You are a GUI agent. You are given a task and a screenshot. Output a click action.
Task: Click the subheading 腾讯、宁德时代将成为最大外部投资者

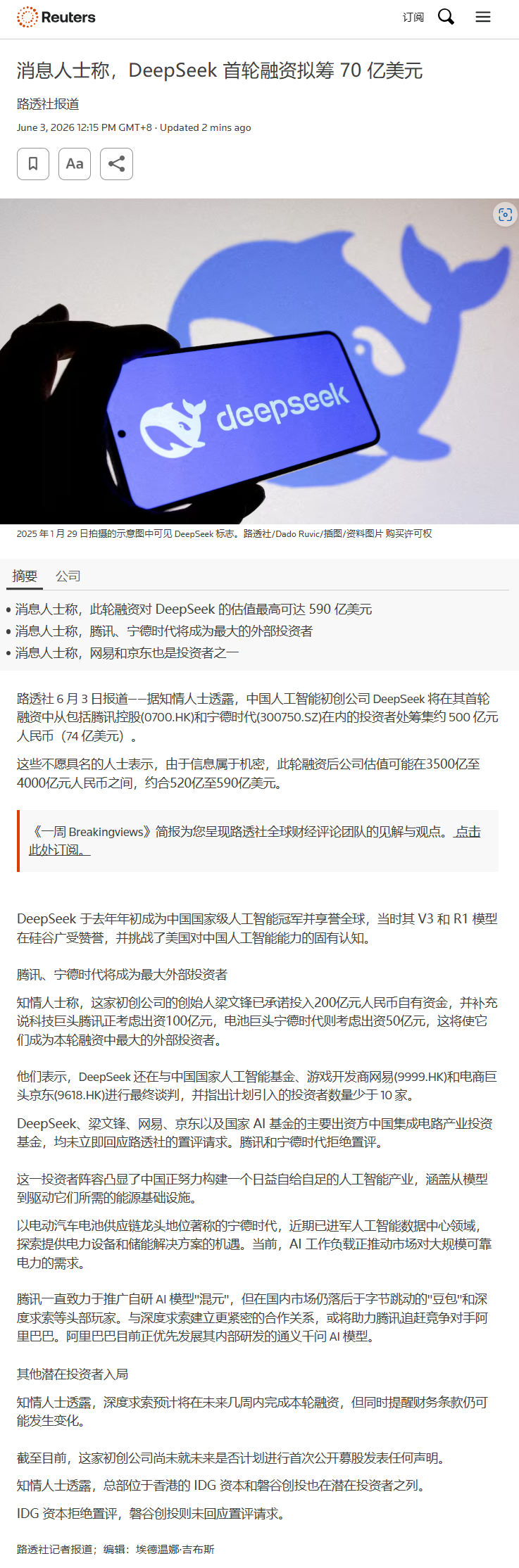pyautogui.click(x=123, y=975)
